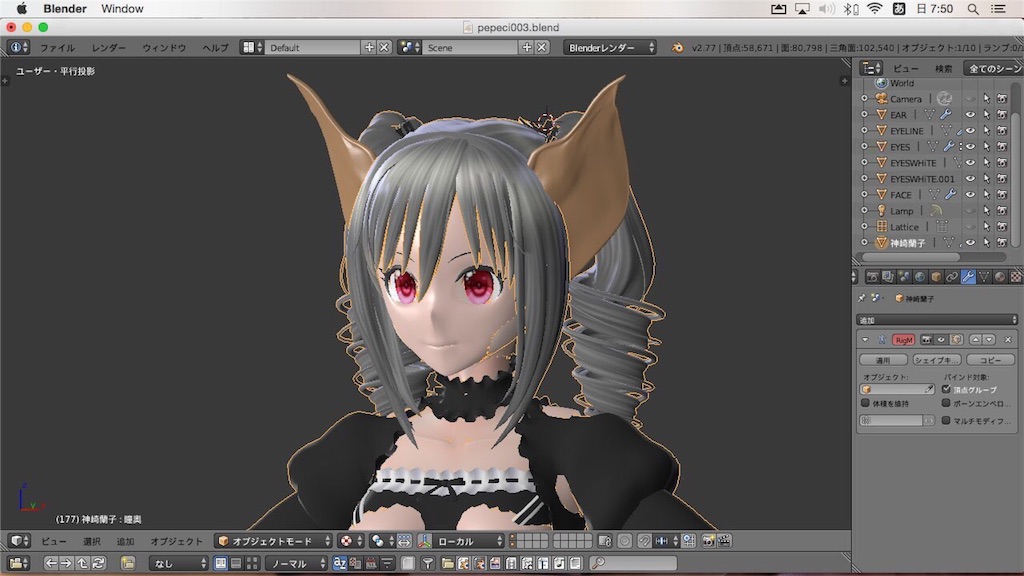This screenshot has height=576, width=1024.
Task: Select the Material properties tab icon
Action: click(x=1000, y=278)
